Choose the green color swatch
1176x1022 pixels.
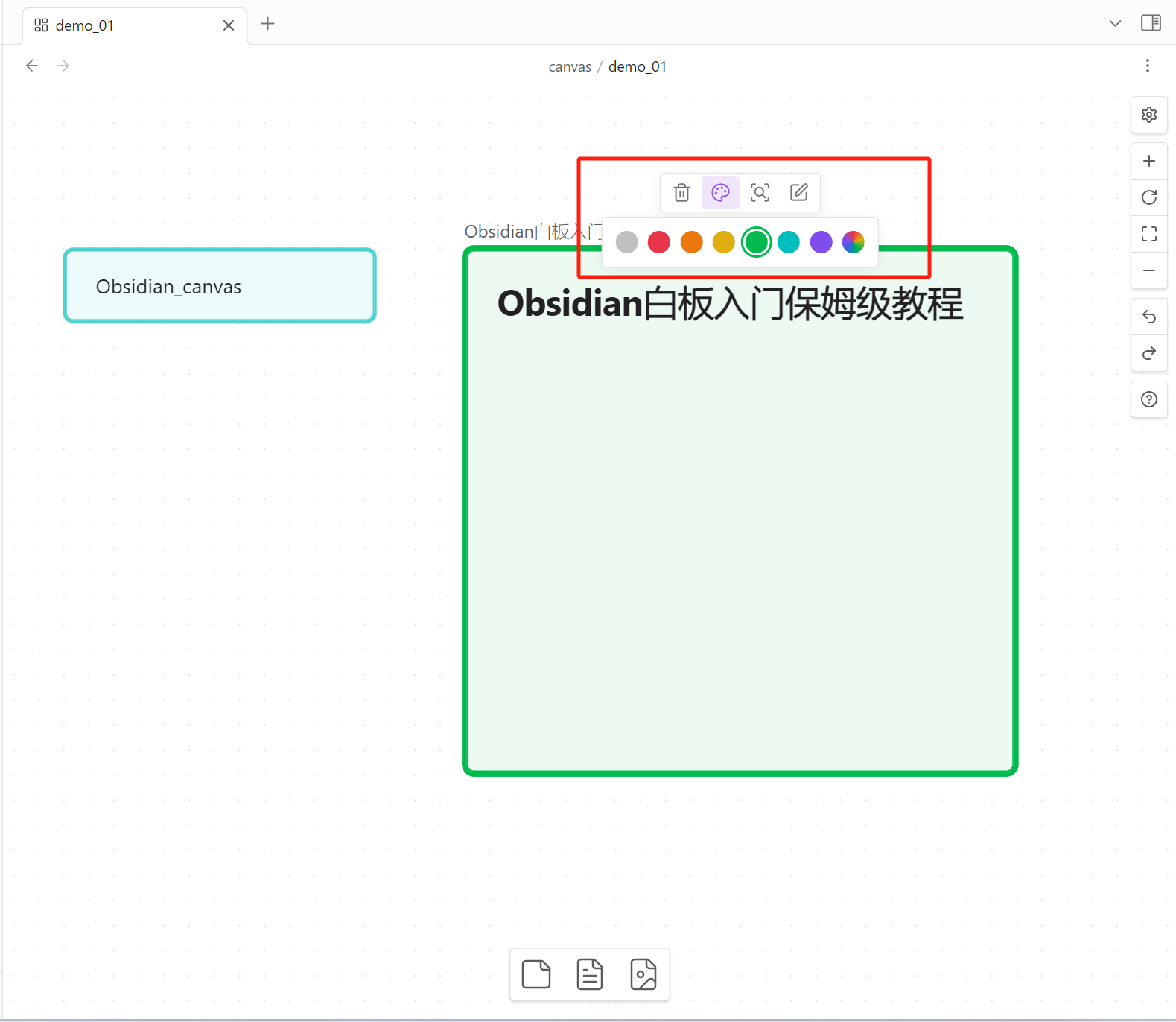[757, 242]
